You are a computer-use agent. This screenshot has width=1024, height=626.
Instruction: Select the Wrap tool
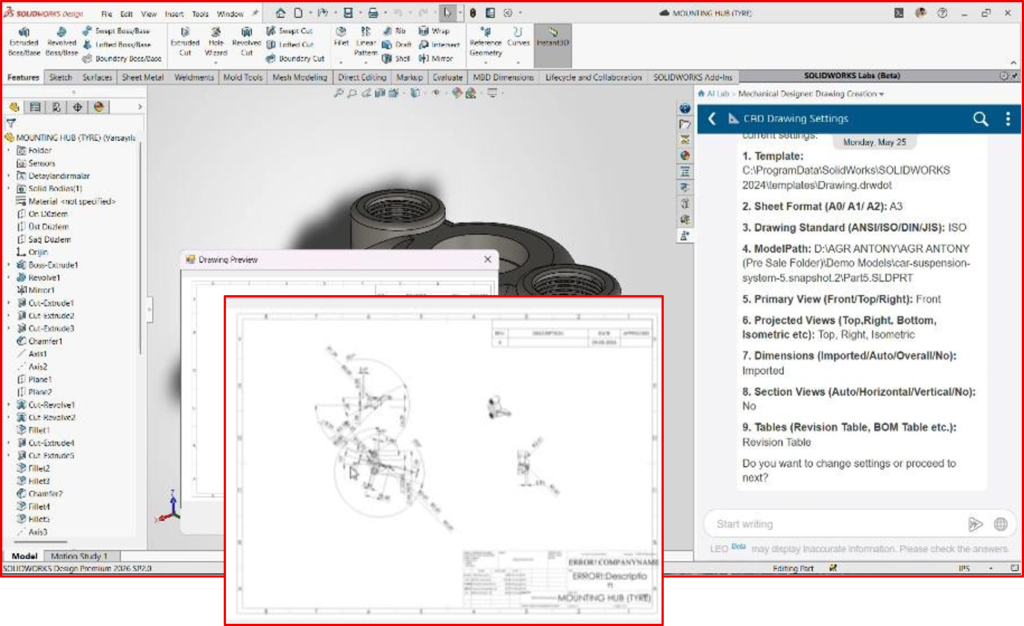[x=434, y=31]
